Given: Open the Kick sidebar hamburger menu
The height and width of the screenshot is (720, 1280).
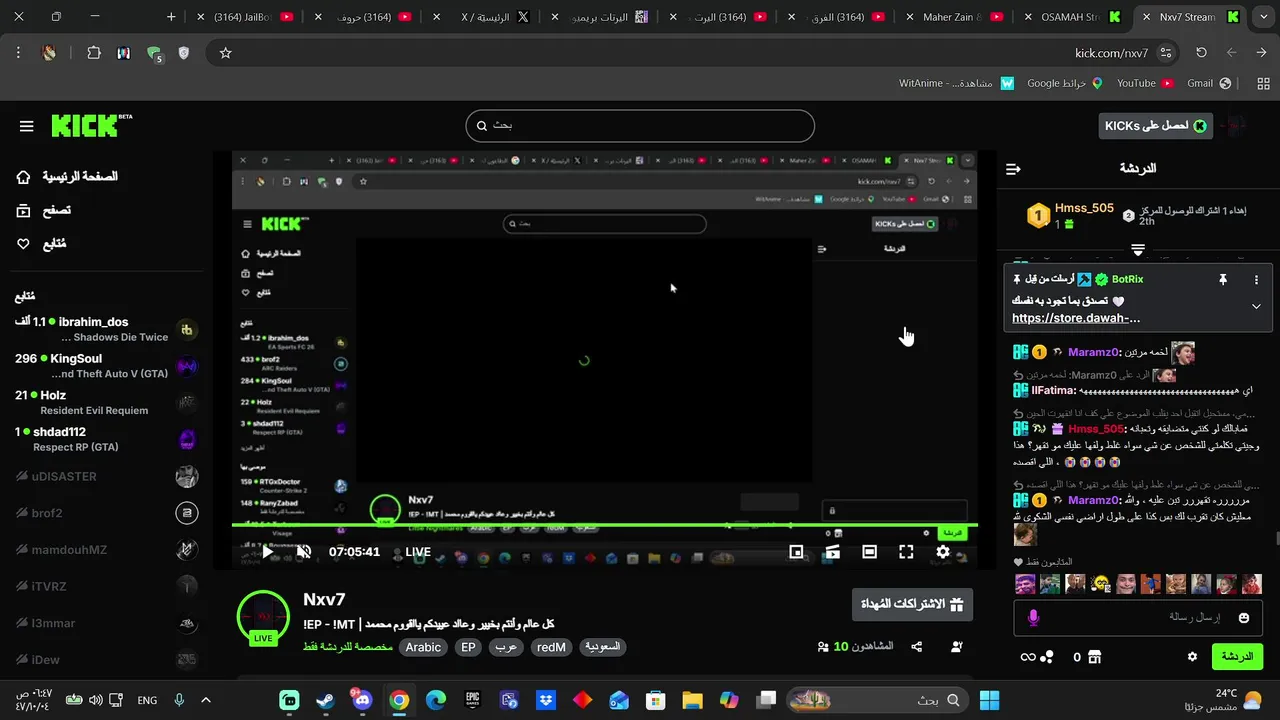Looking at the screenshot, I should pos(27,126).
